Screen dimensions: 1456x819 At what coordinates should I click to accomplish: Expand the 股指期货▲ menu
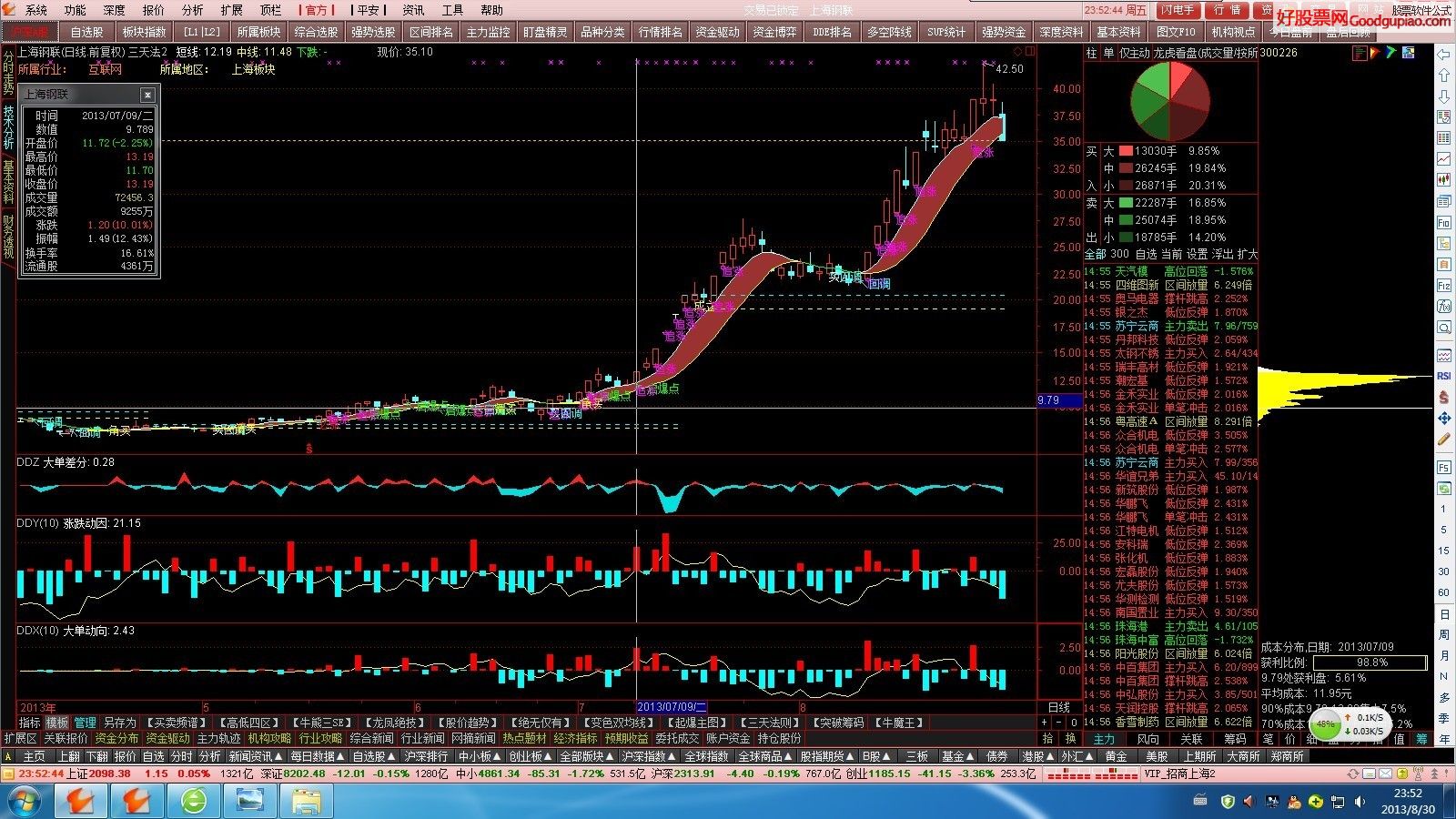pos(826,756)
